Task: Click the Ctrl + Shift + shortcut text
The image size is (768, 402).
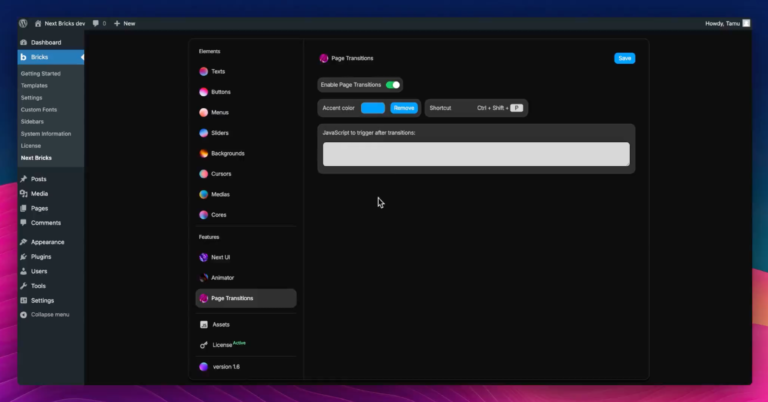Action: pos(492,108)
